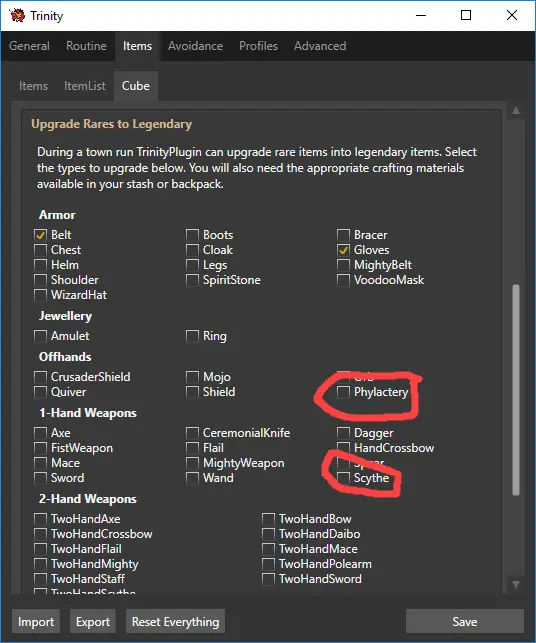Uncheck the Belt armor checkbox
This screenshot has height=643, width=536.
(x=40, y=235)
